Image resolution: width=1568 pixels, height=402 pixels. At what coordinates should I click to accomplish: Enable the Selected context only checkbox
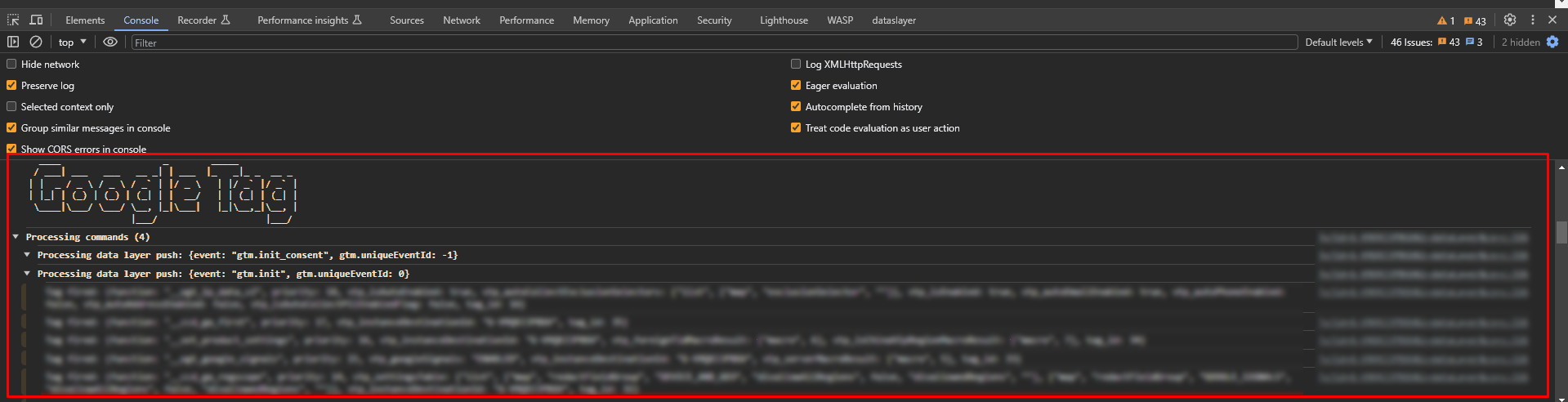click(x=11, y=106)
